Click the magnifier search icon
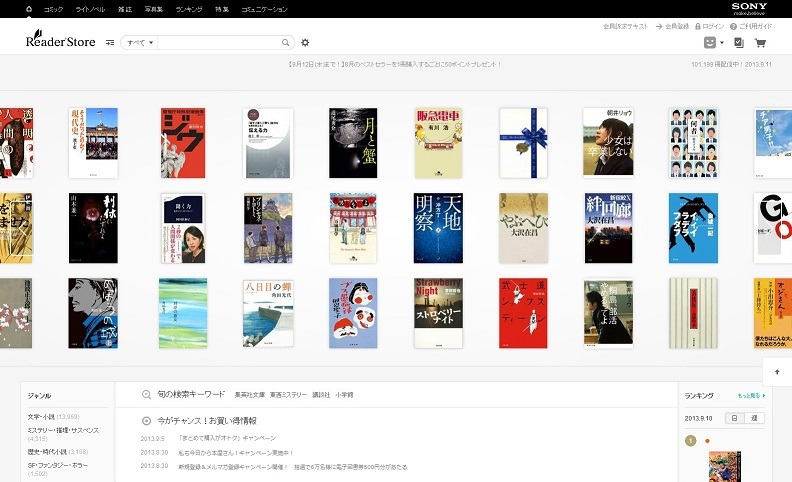The image size is (792, 482). pyautogui.click(x=285, y=42)
